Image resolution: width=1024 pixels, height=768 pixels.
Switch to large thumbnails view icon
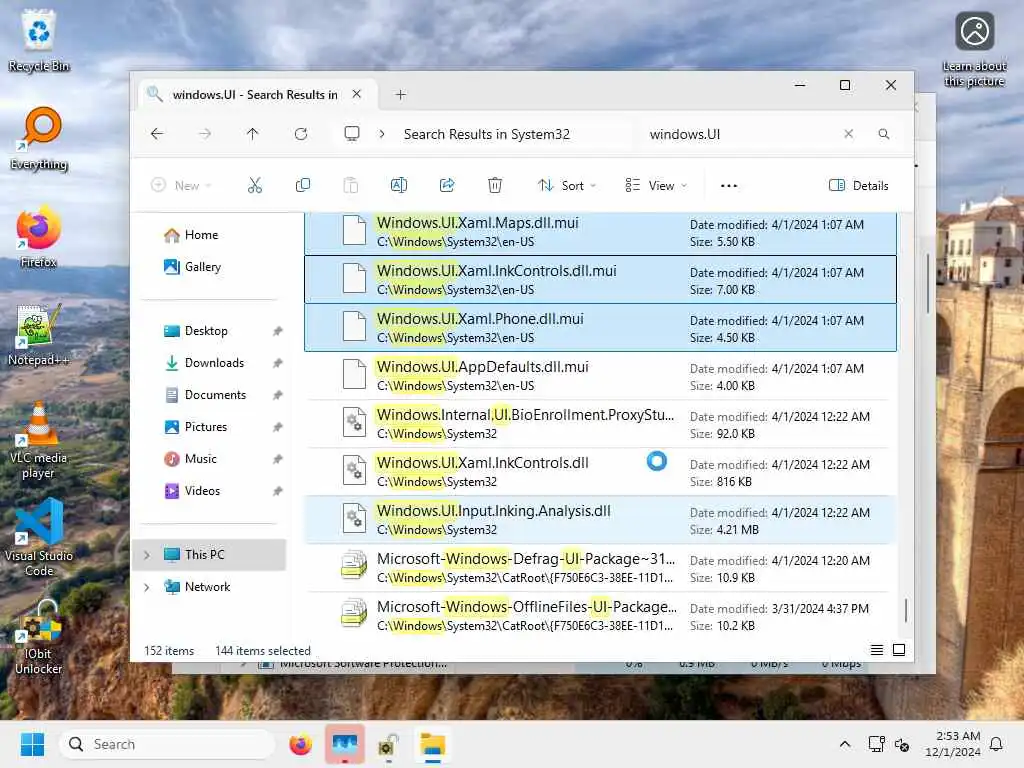[x=899, y=650]
